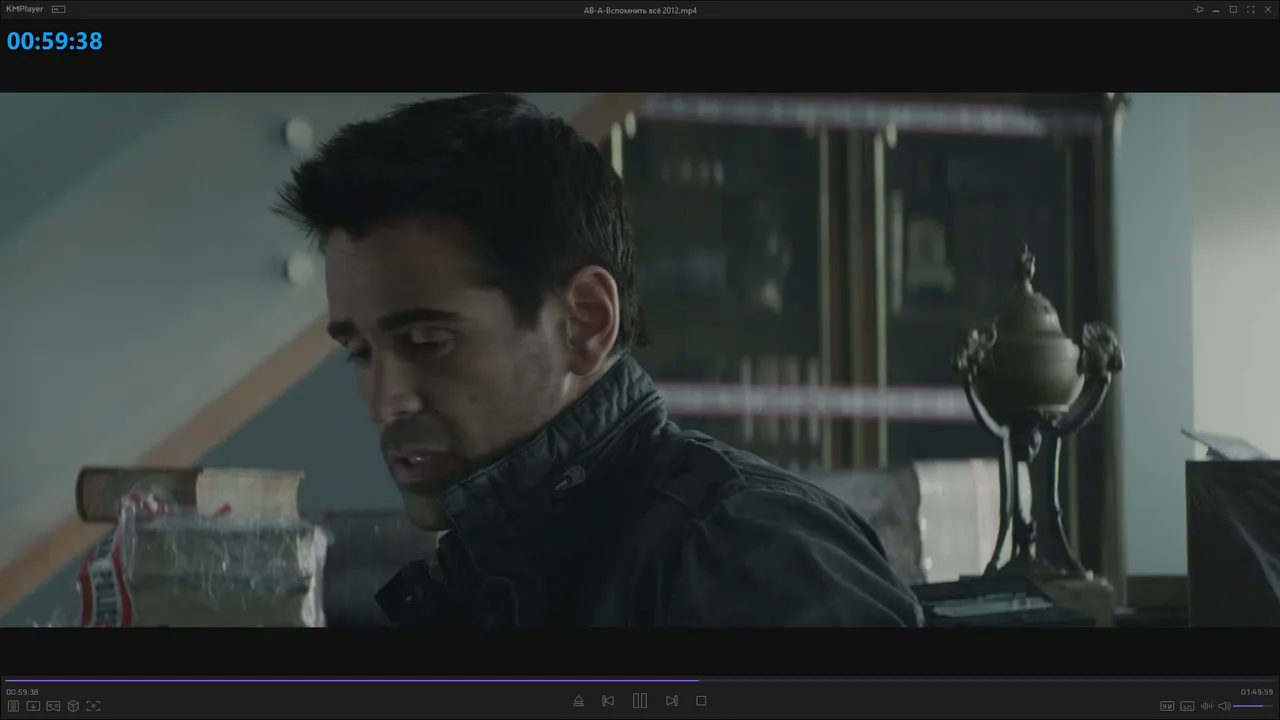The height and width of the screenshot is (720, 1280).
Task: Minimize the KMPlayer window
Action: pos(1216,9)
